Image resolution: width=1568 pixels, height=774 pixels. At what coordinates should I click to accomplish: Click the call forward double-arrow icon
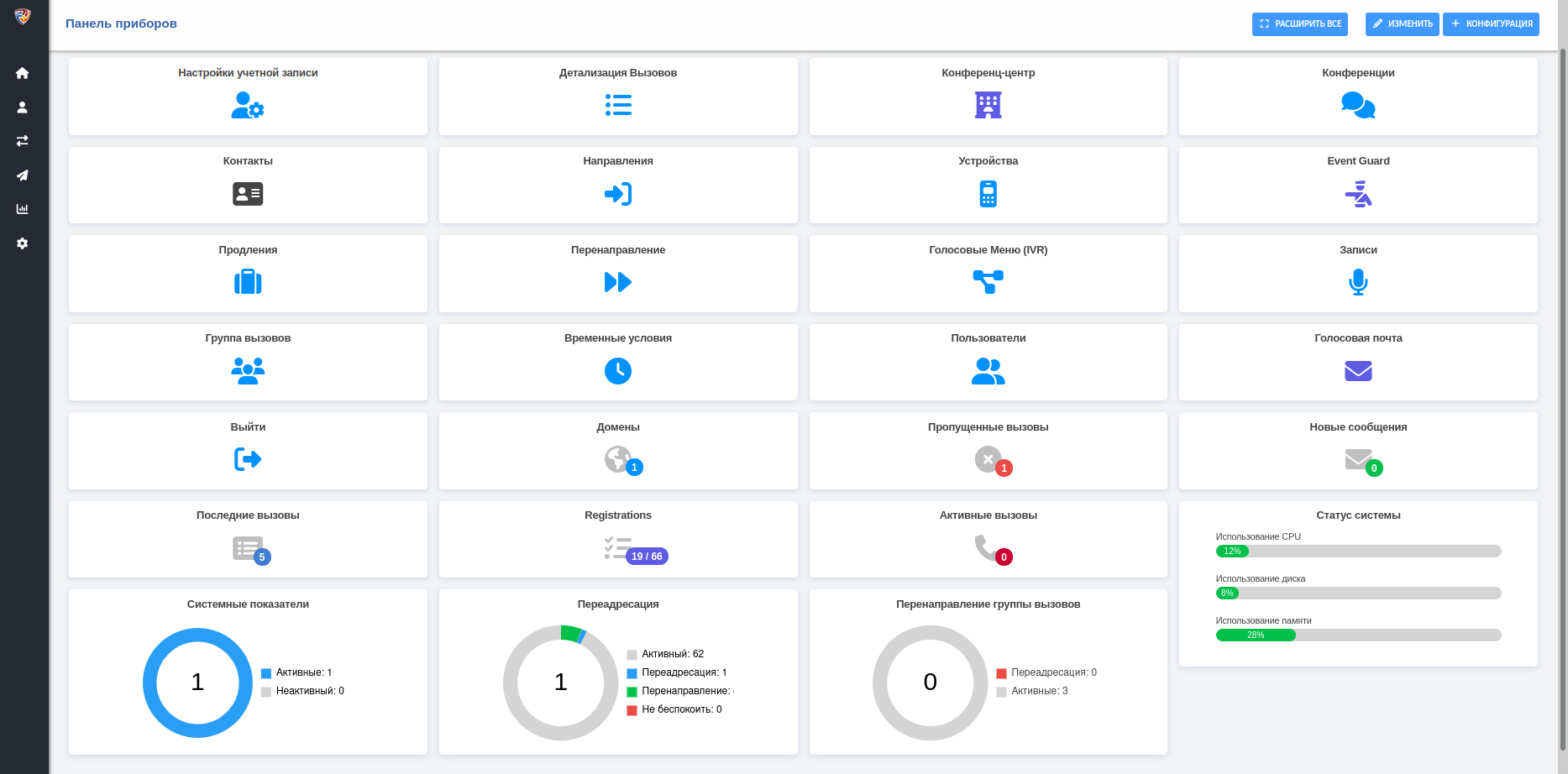pyautogui.click(x=618, y=282)
